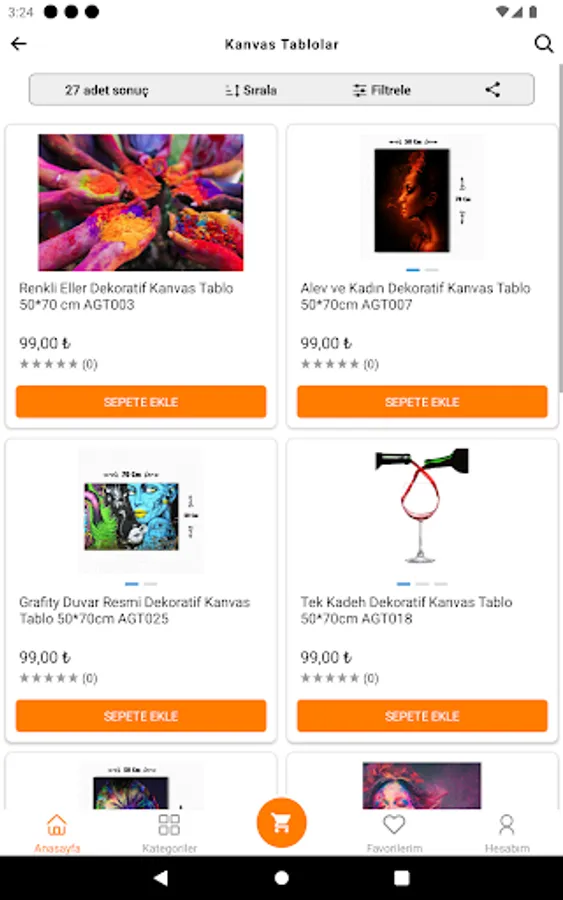
Task: Tap the share icon in the filter bar
Action: (492, 90)
